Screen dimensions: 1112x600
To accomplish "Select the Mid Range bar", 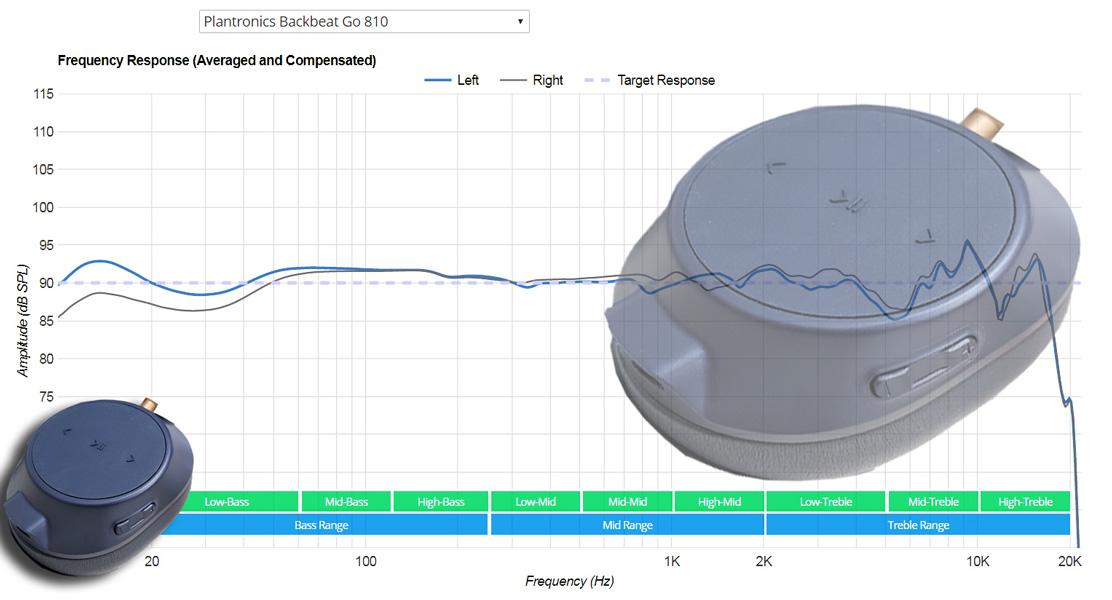I will tap(628, 525).
